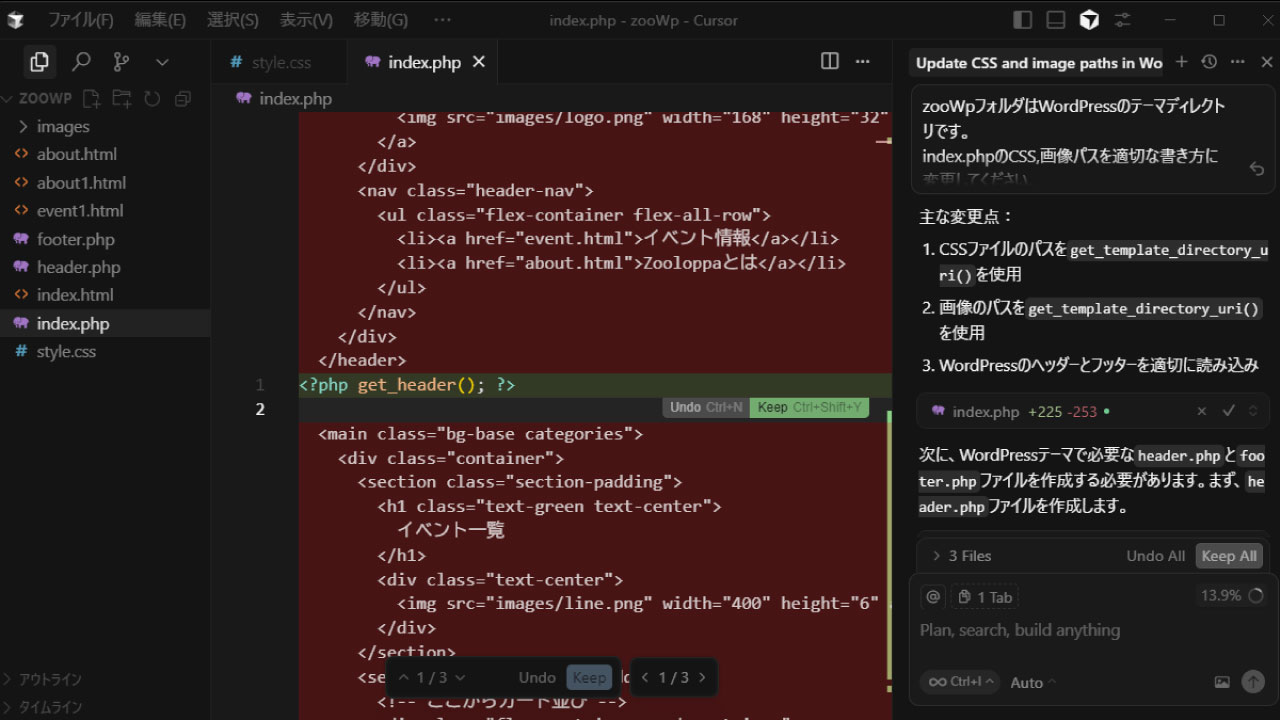Image resolution: width=1280 pixels, height=720 pixels.
Task: Click the 1 Tab context chip
Action: (x=985, y=597)
